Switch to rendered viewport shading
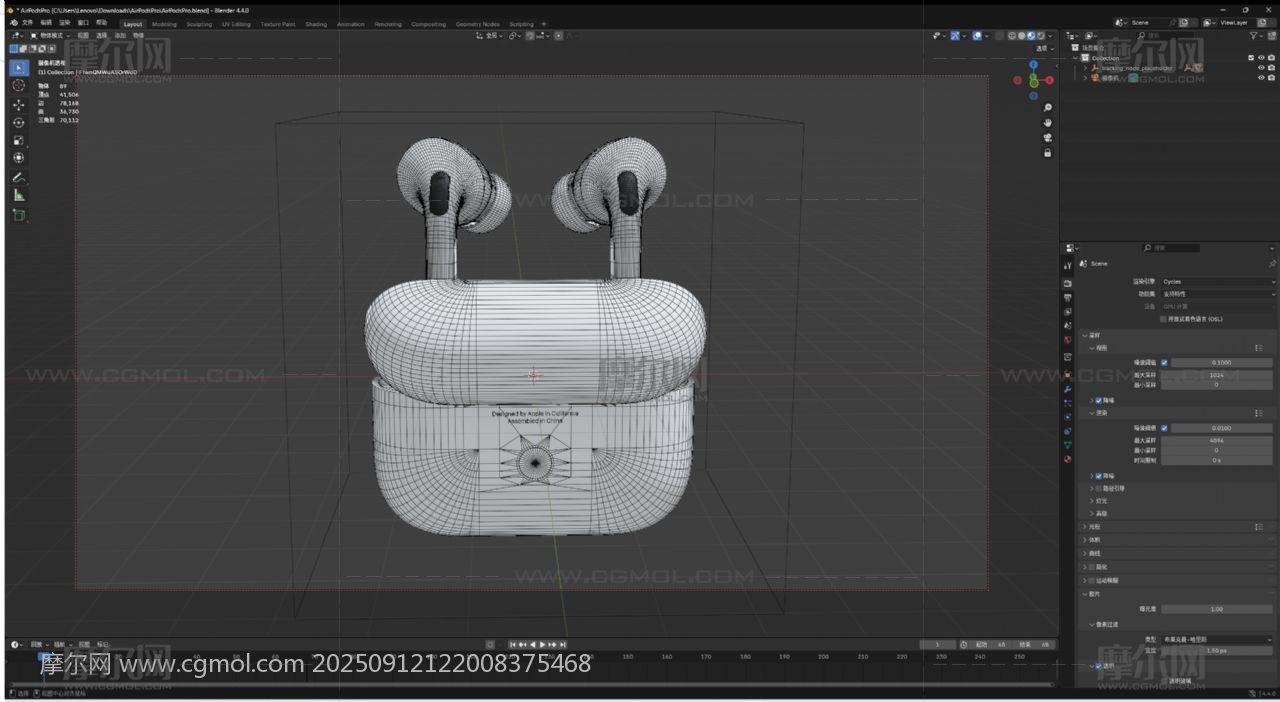1280x702 pixels. (x=1041, y=36)
